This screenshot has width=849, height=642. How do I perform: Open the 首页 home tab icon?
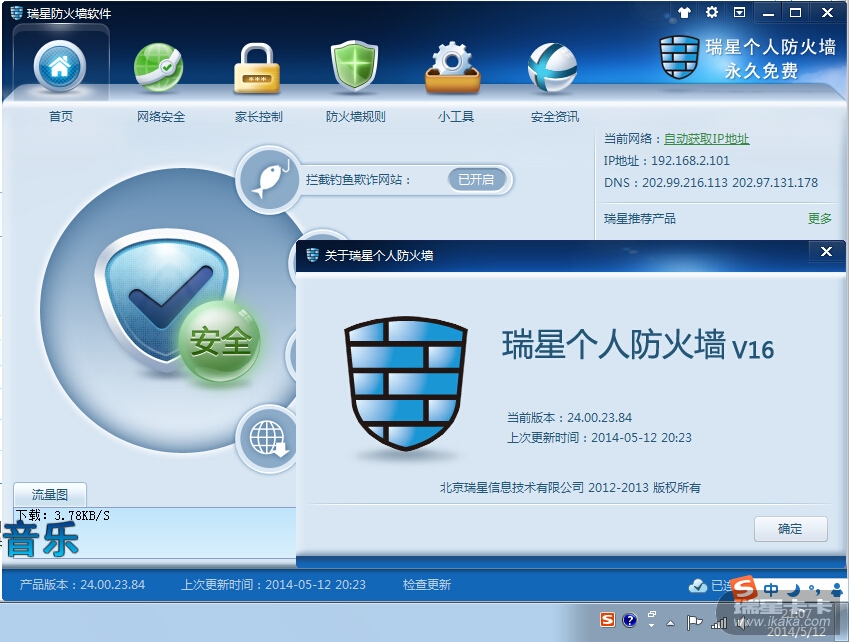(x=60, y=67)
